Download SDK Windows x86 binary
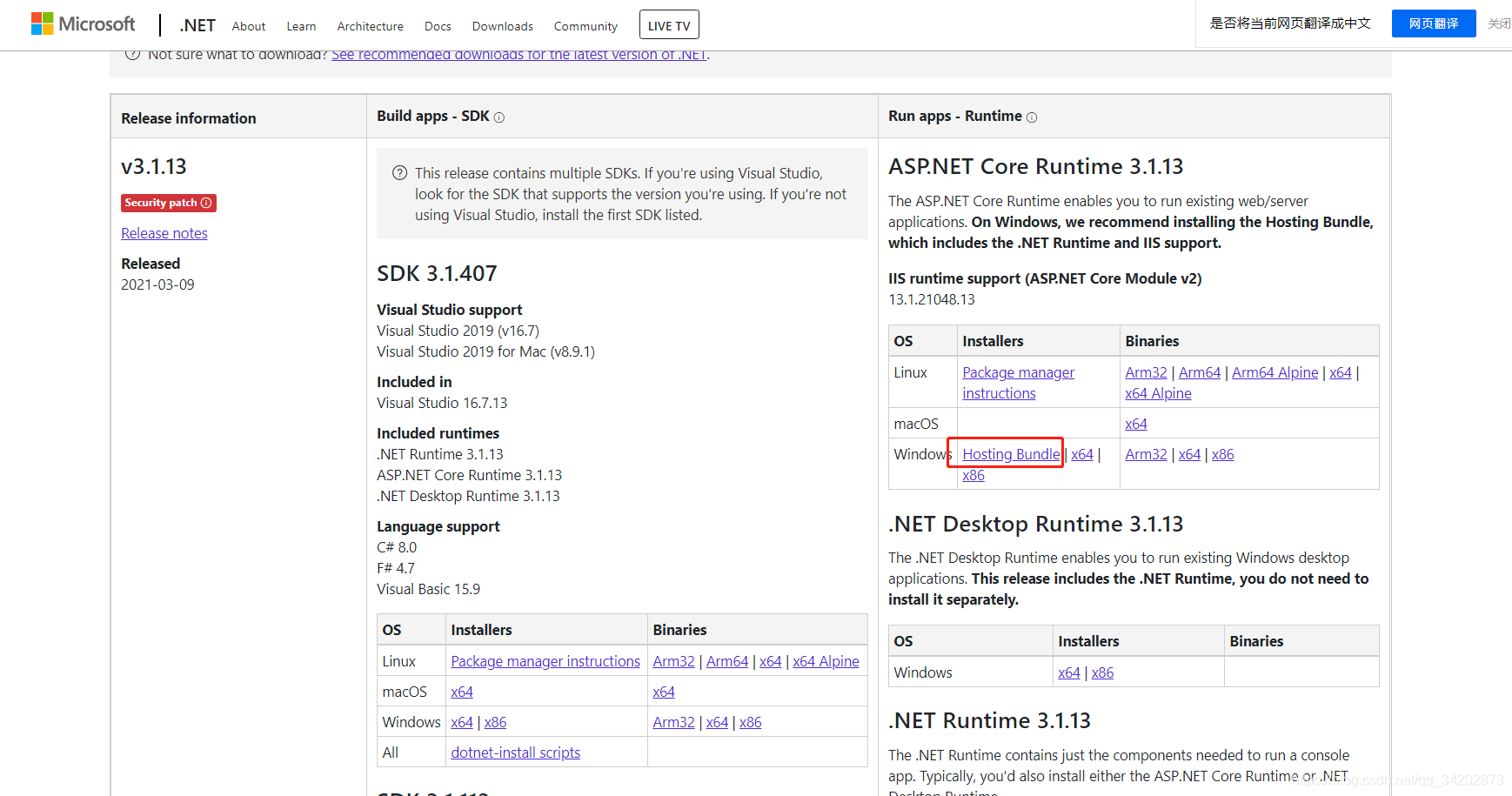The image size is (1512, 796). pos(751,722)
